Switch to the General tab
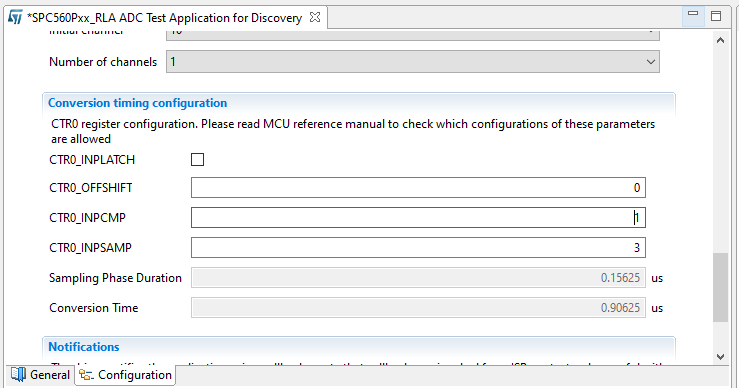Image resolution: width=739 pixels, height=388 pixels. pyautogui.click(x=41, y=375)
